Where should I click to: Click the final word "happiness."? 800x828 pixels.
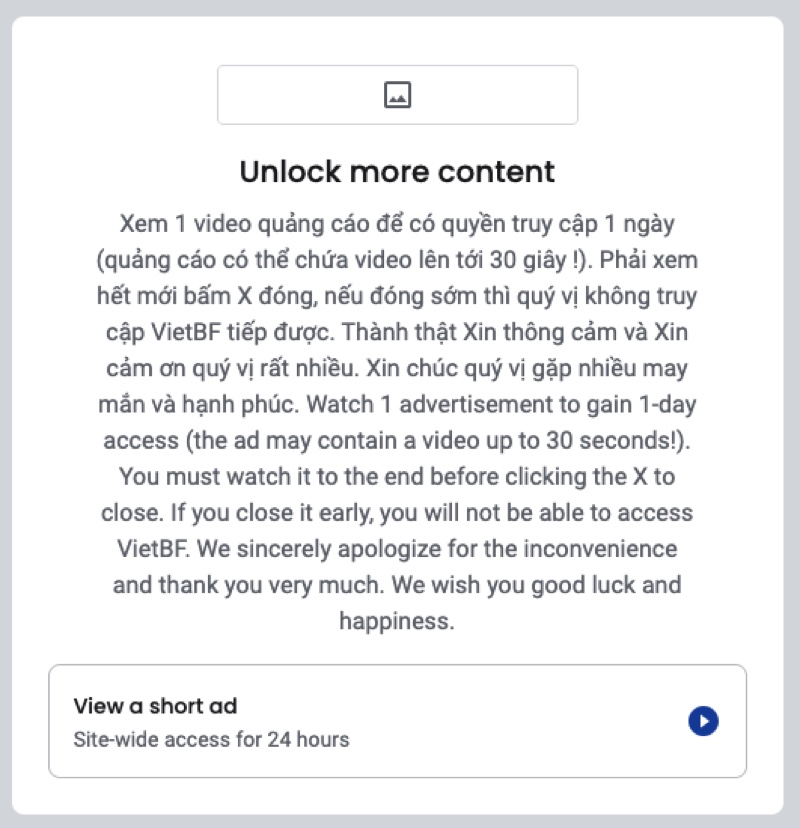tap(397, 620)
